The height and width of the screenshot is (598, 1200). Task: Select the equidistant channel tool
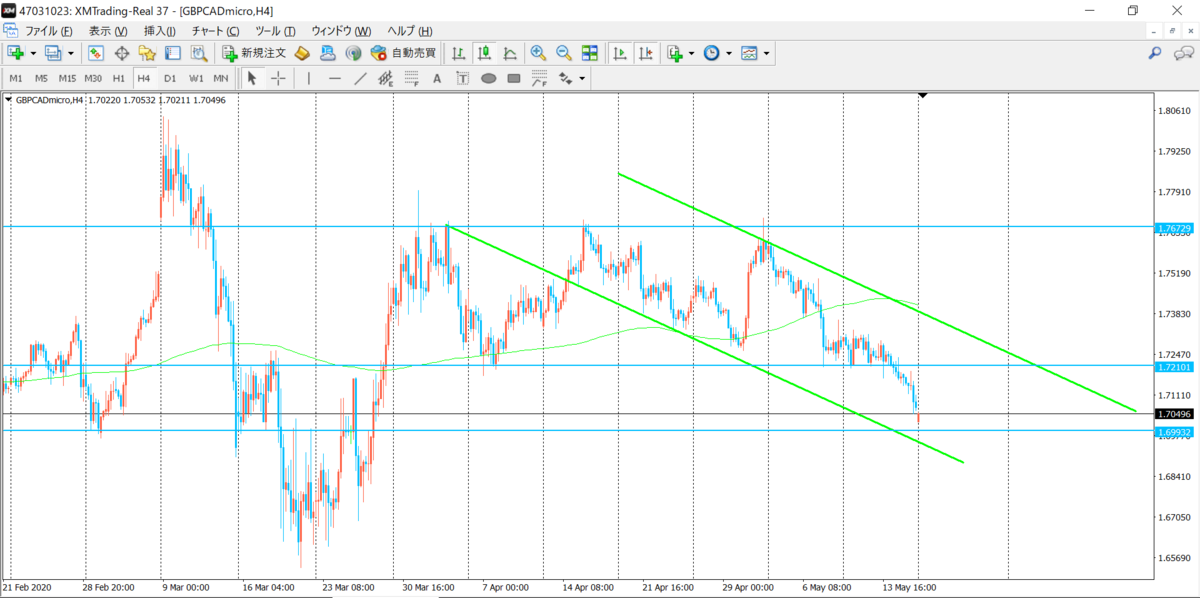(386, 78)
